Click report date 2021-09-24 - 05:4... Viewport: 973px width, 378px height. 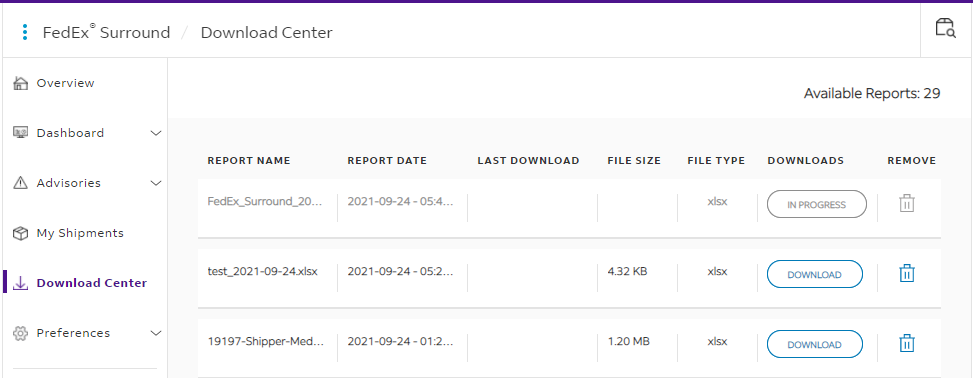click(400, 202)
